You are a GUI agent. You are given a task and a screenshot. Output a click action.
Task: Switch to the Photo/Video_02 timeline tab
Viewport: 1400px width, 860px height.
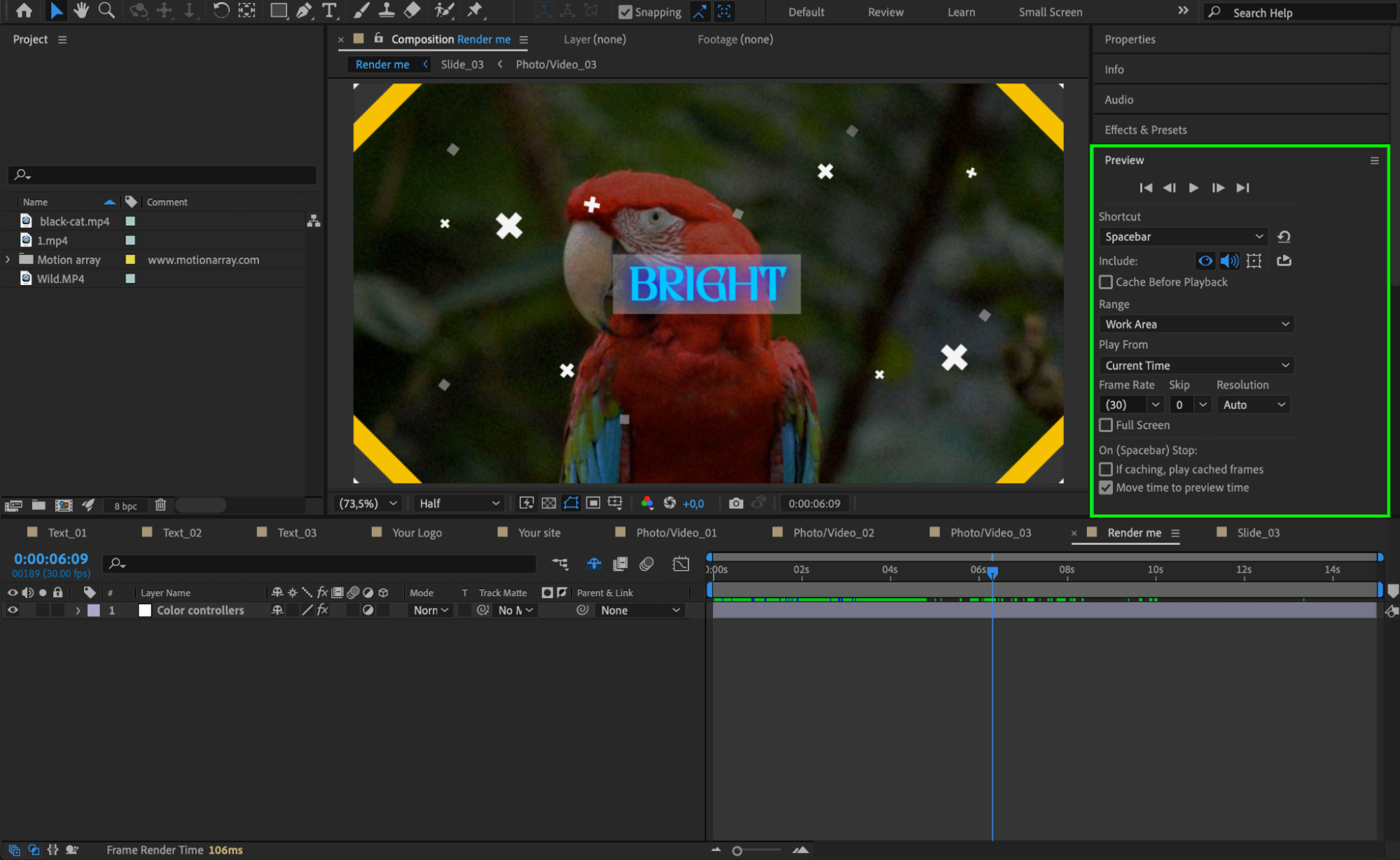[x=833, y=533]
